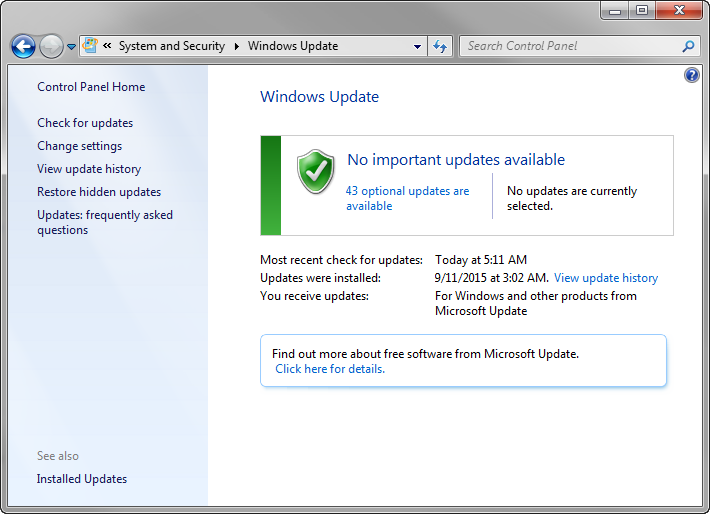Open Restore hidden updates
Viewport: 710px width, 514px height.
tap(99, 192)
